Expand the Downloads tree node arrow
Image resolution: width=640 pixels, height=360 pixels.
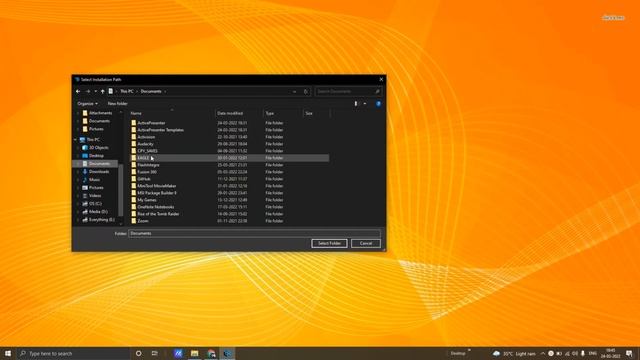pyautogui.click(x=78, y=172)
